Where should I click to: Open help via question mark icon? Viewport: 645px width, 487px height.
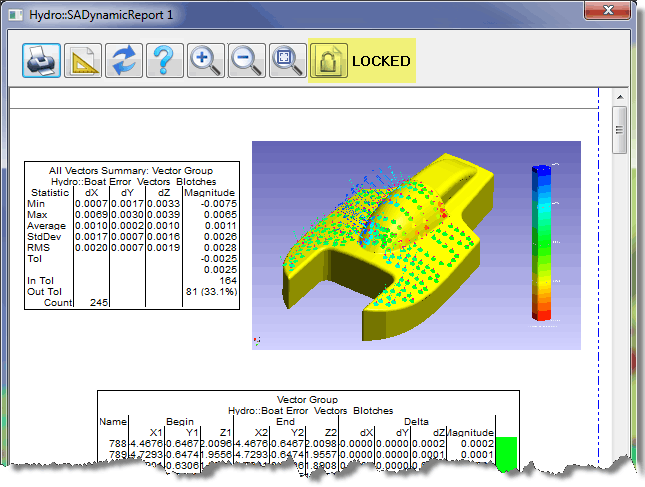click(165, 60)
